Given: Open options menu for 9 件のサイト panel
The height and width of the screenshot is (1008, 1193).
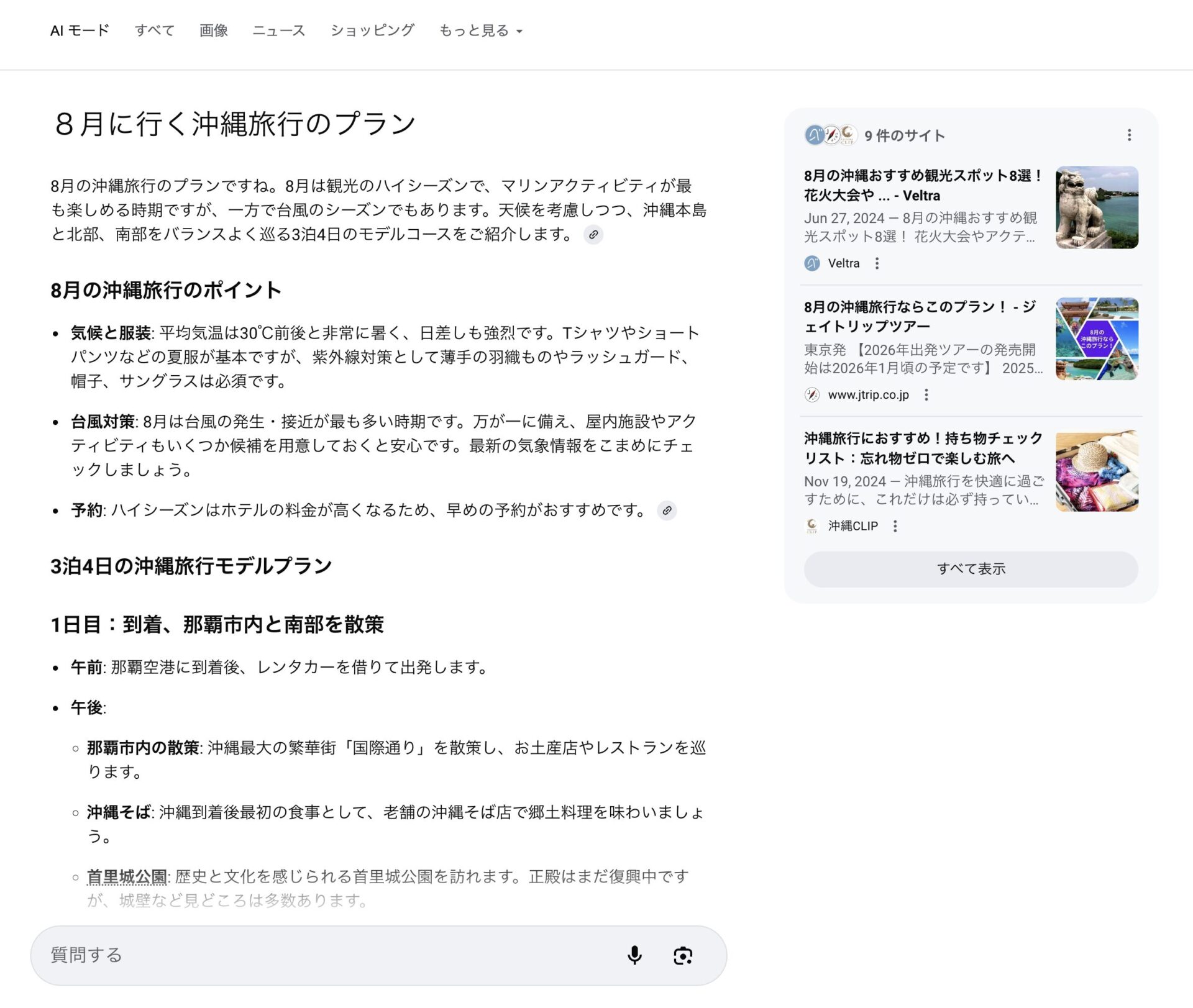Looking at the screenshot, I should click(x=1129, y=135).
